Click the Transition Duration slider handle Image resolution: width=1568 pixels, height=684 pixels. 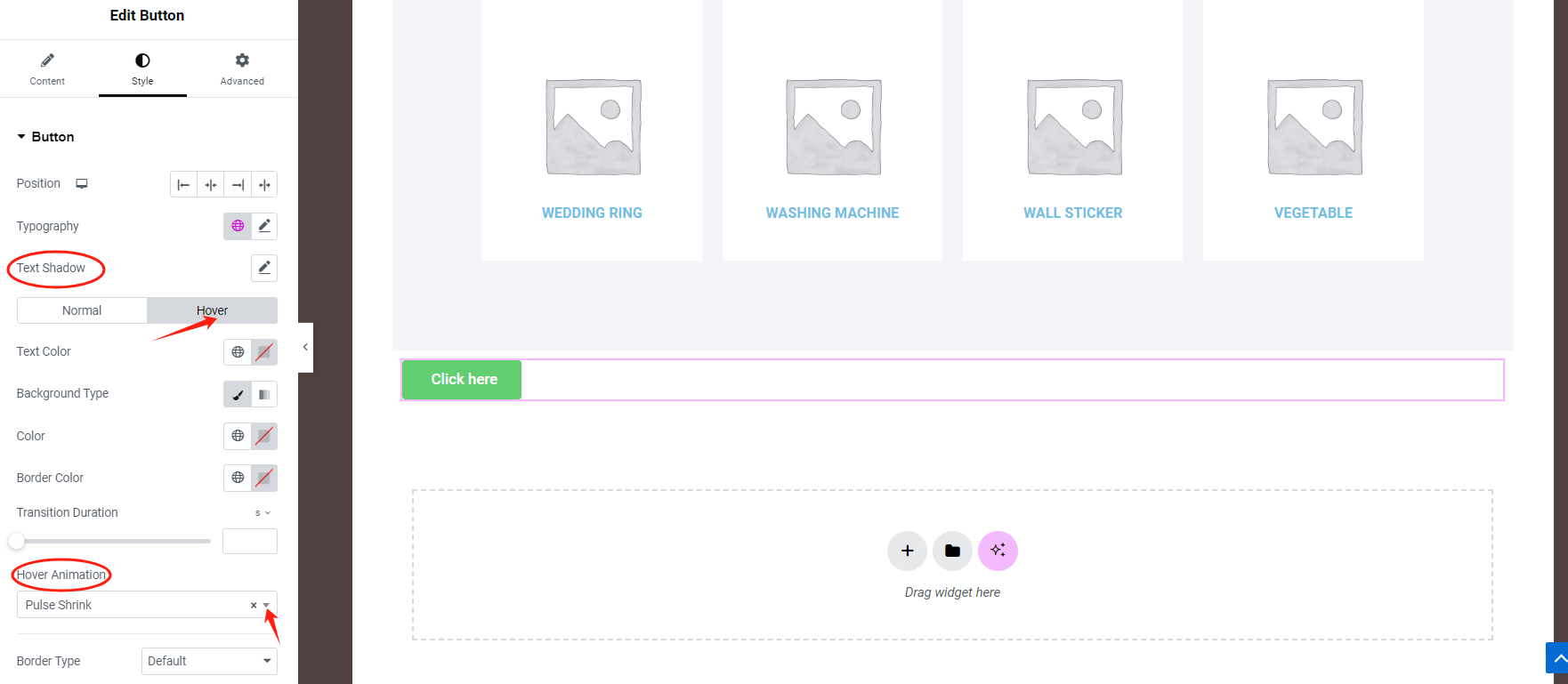point(17,541)
